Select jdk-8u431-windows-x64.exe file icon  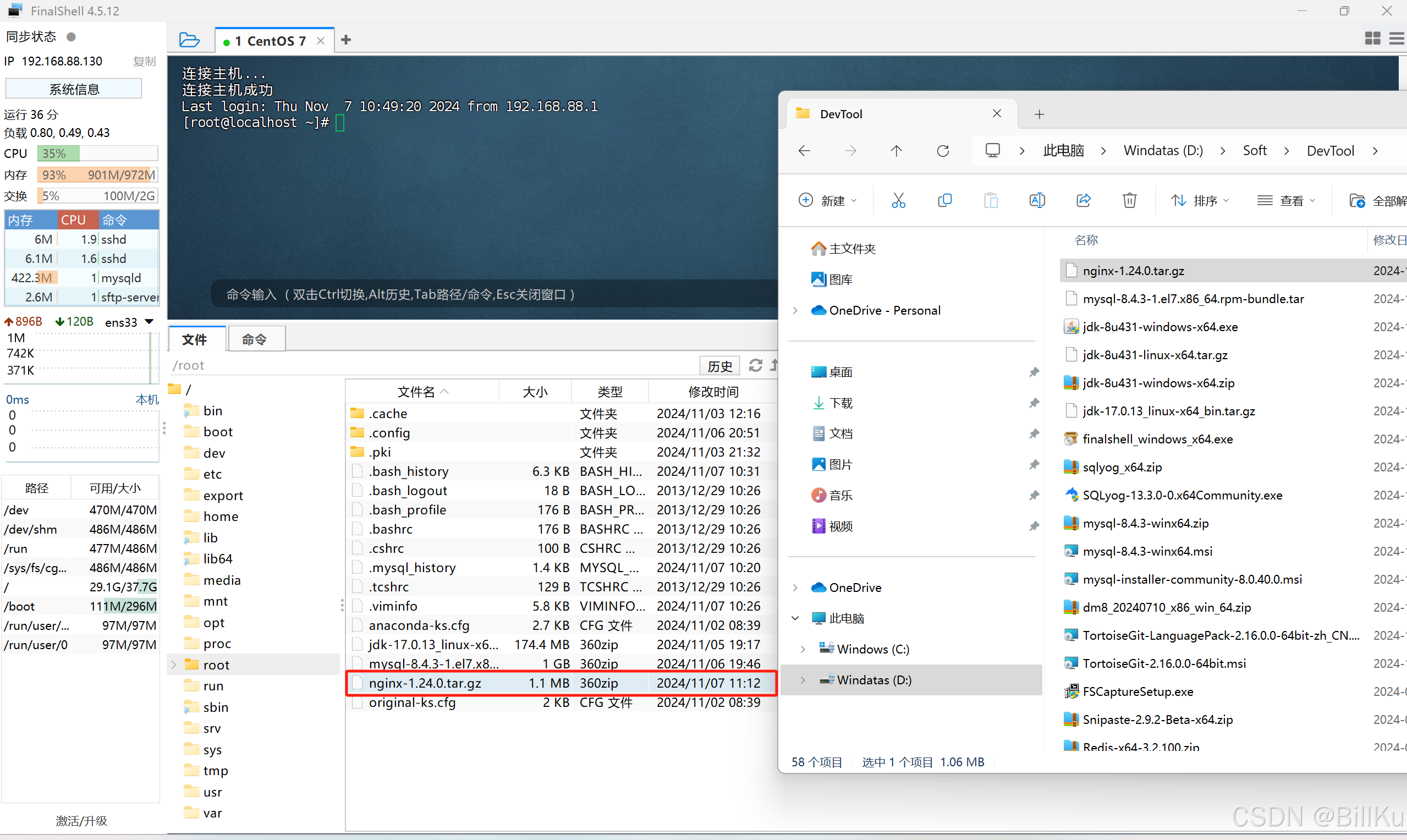tap(1071, 327)
